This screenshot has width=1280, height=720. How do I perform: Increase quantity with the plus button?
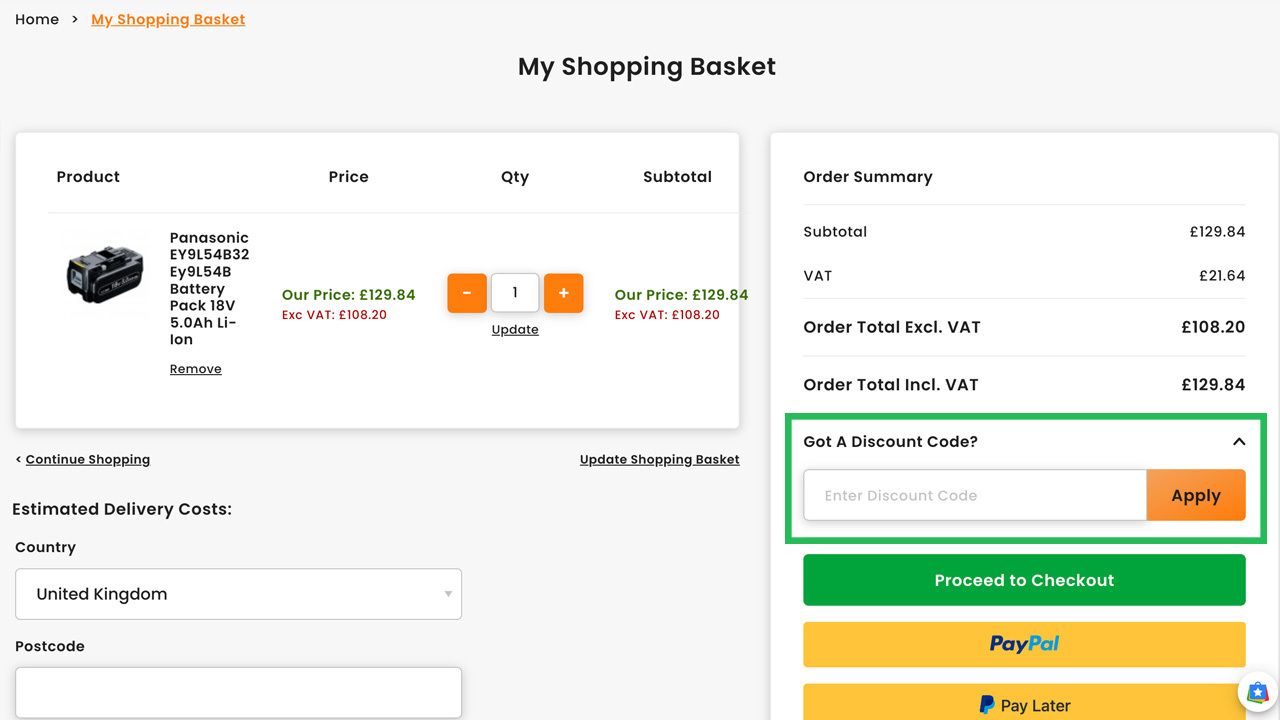pyautogui.click(x=563, y=293)
